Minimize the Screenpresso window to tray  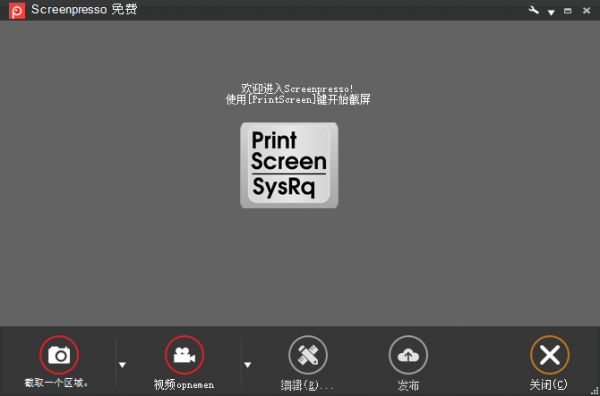[x=568, y=11]
